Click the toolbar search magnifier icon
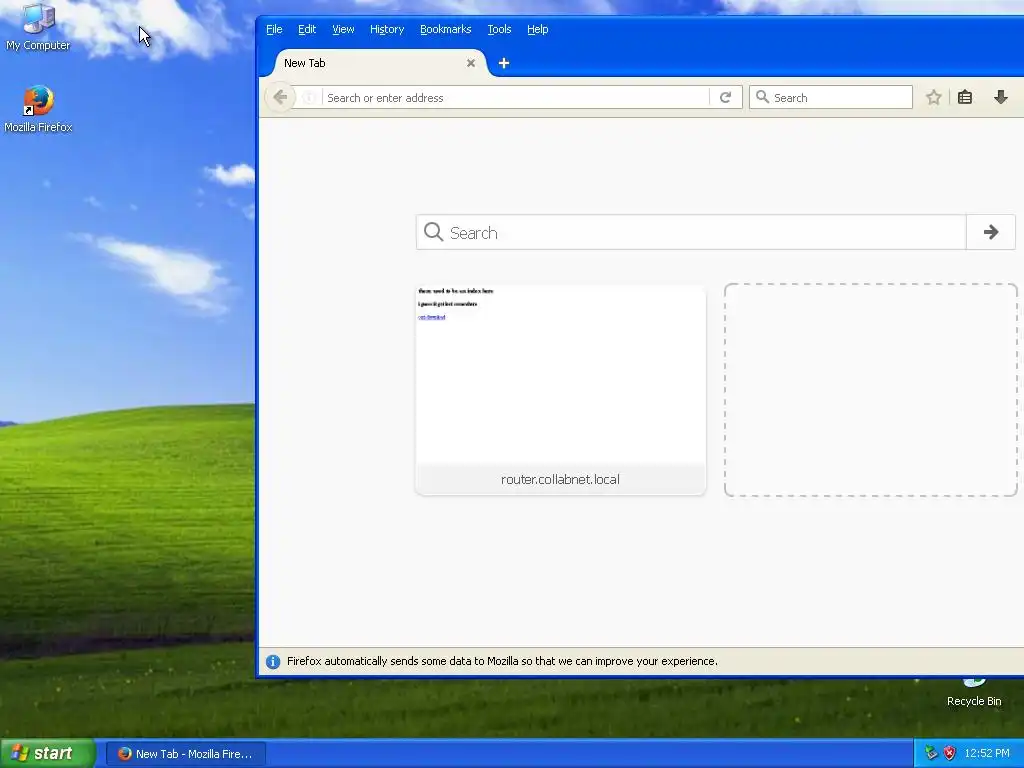 coord(761,97)
